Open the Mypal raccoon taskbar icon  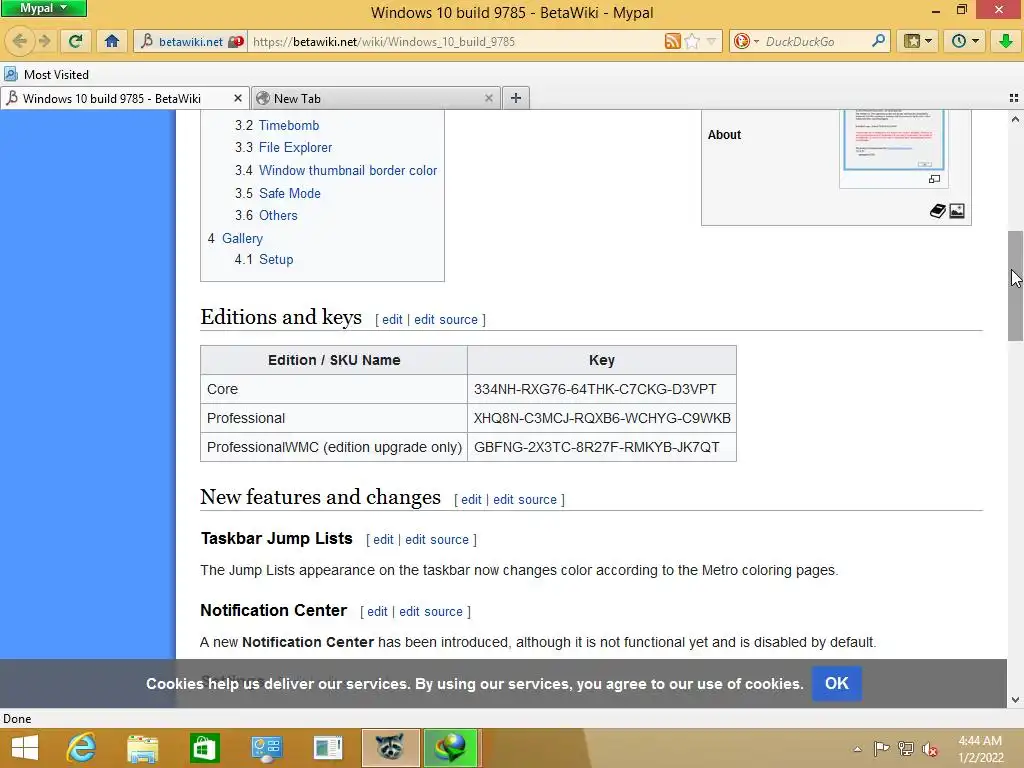390,748
